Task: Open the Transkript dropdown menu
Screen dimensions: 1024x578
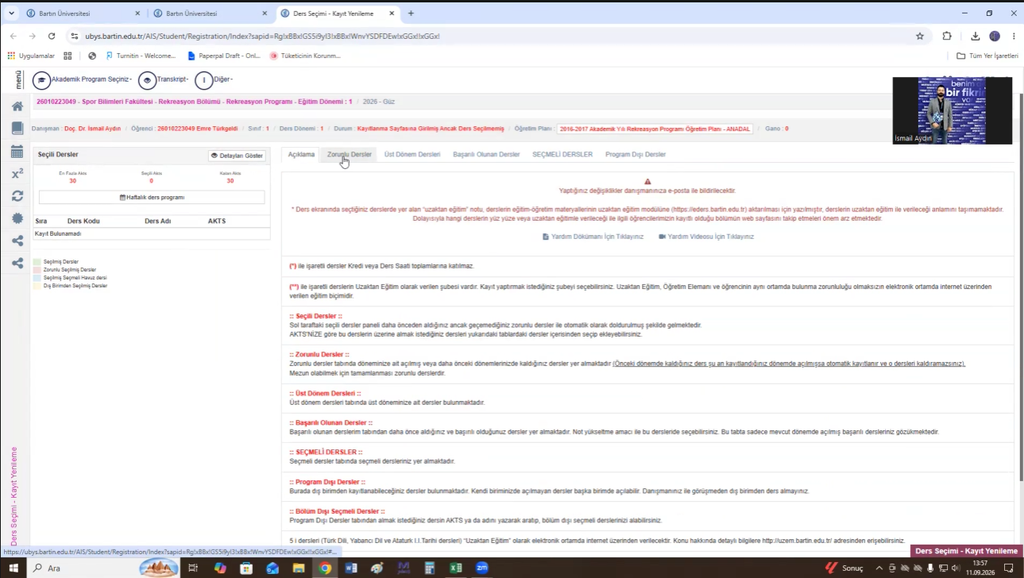Action: point(163,80)
